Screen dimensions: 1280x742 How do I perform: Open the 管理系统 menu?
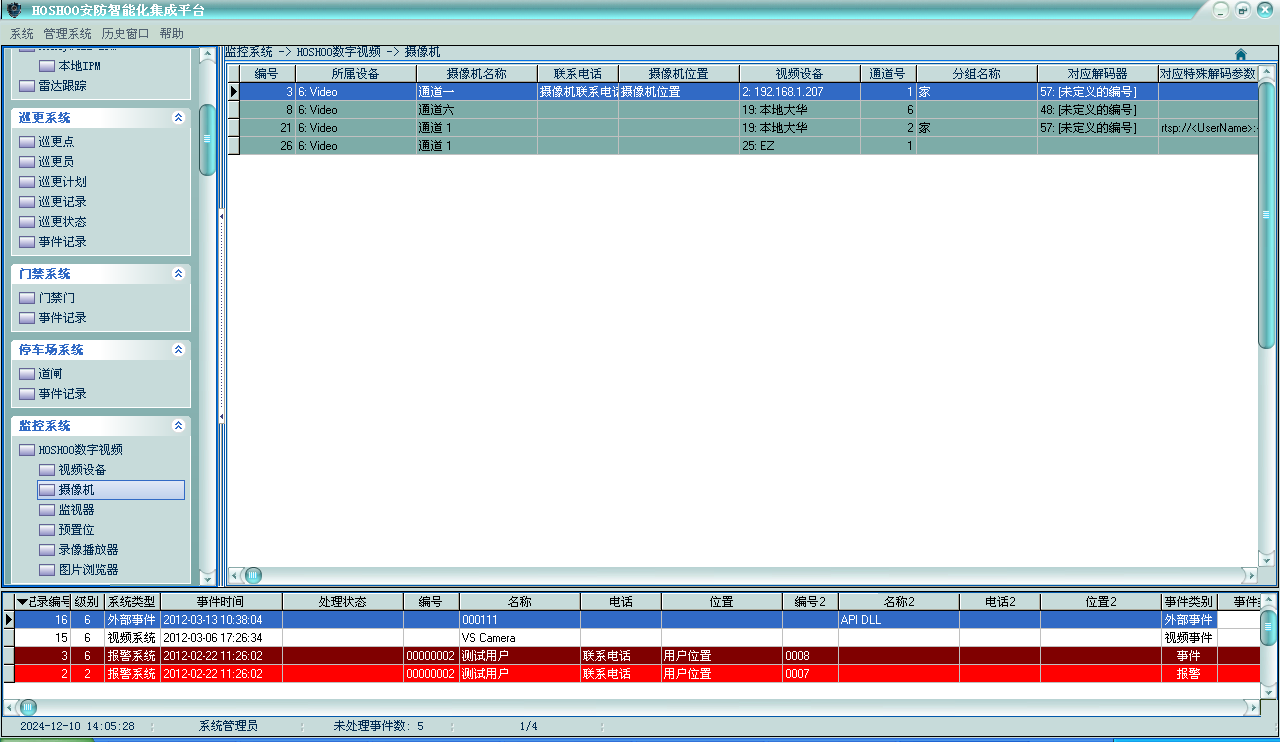pos(67,33)
